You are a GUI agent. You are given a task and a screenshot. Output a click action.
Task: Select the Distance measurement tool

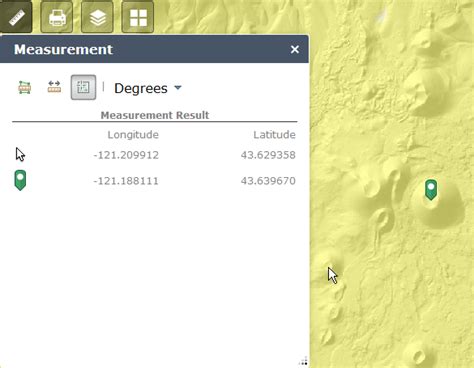(x=54, y=87)
